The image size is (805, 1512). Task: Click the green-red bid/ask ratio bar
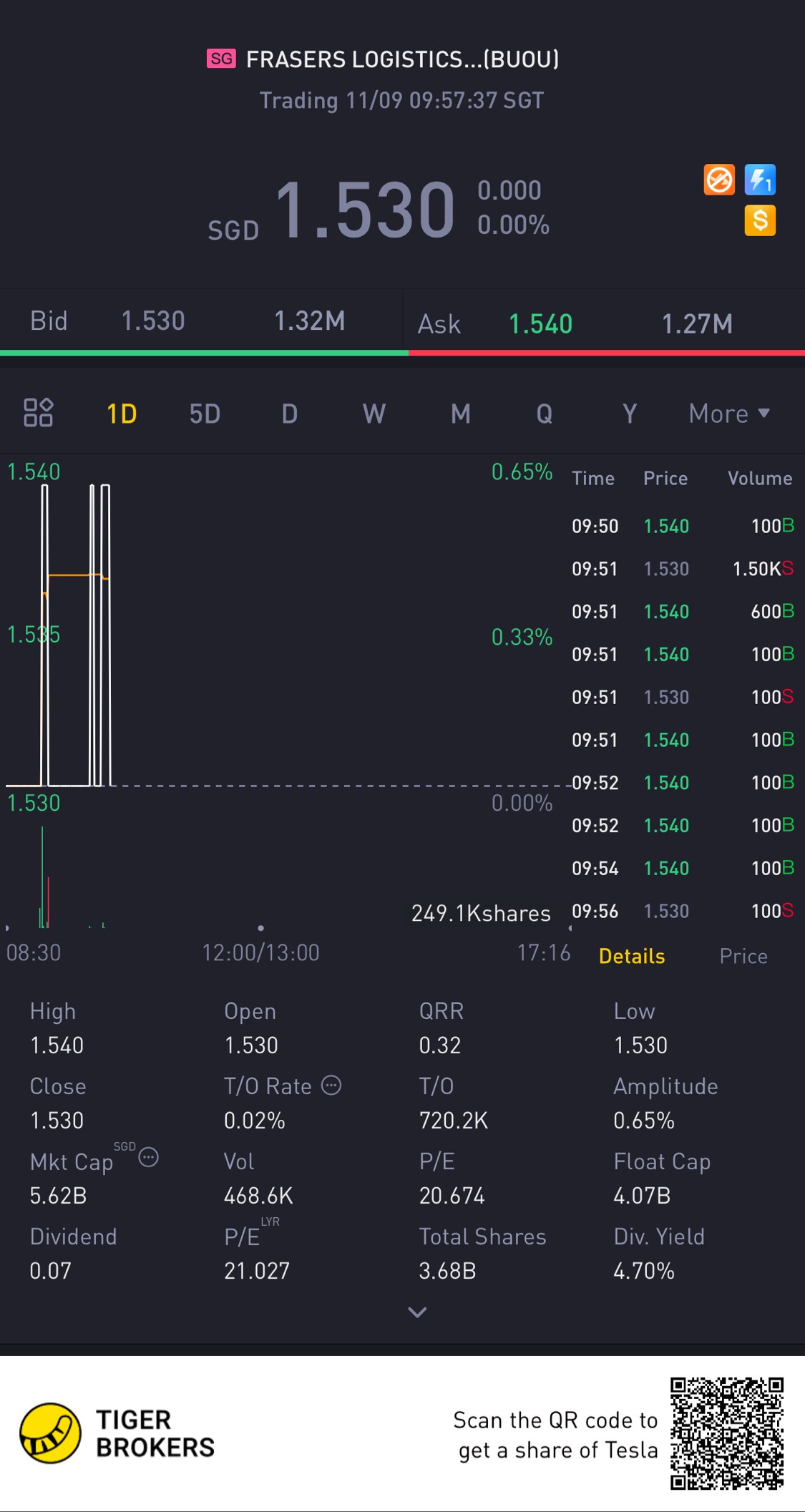coord(402,353)
